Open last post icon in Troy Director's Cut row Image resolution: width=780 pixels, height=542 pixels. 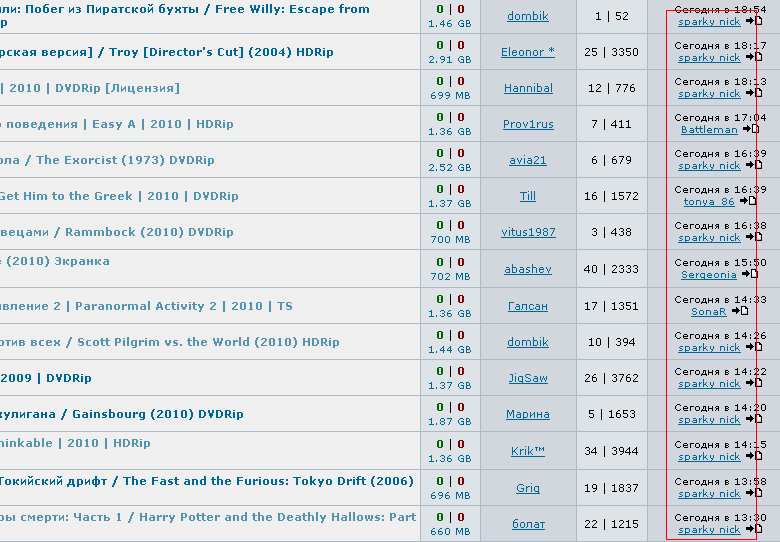(x=755, y=58)
